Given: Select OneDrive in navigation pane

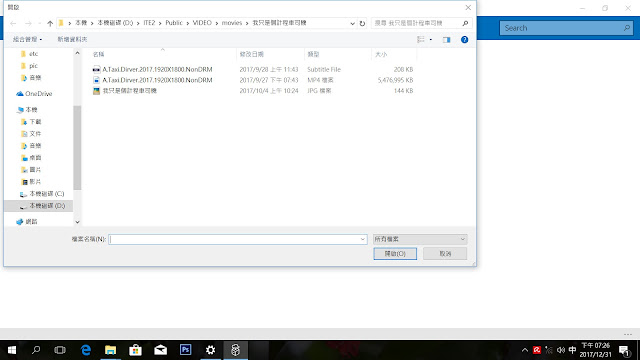Looking at the screenshot, I should (39, 93).
